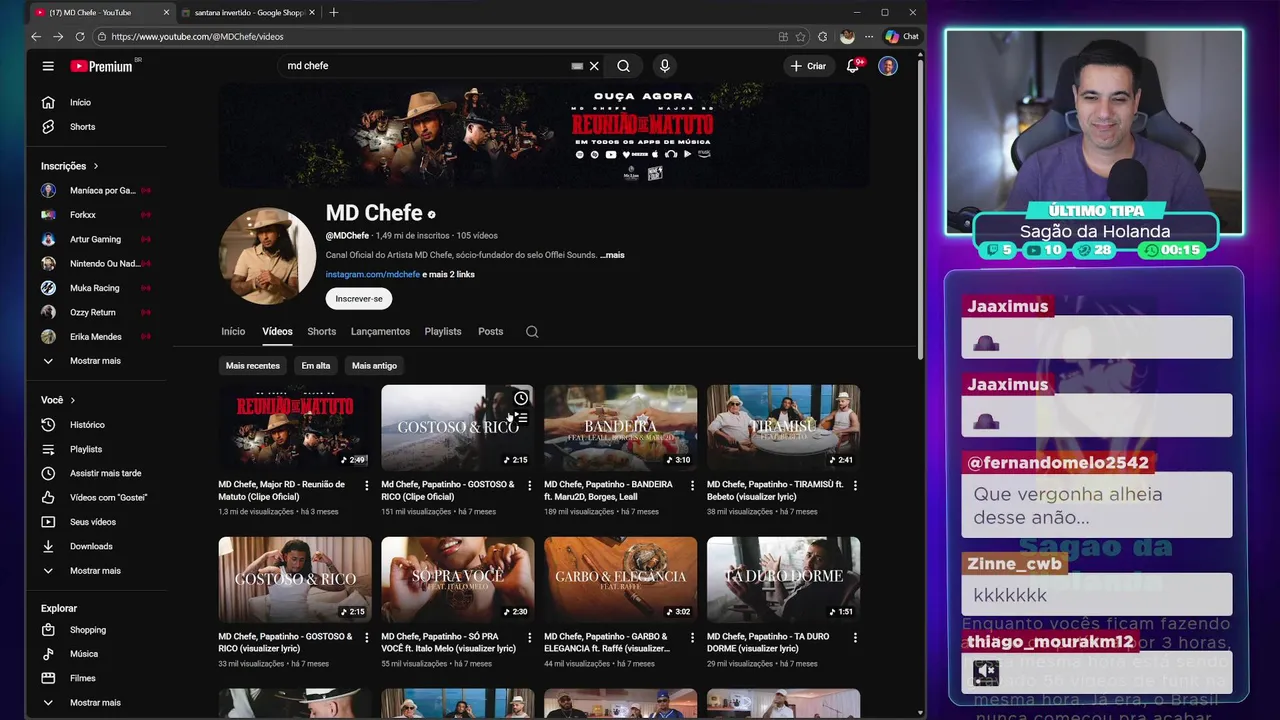Play the GARBO & ELEGÂNCIA thumbnail
The width and height of the screenshot is (1280, 720).
click(x=621, y=580)
